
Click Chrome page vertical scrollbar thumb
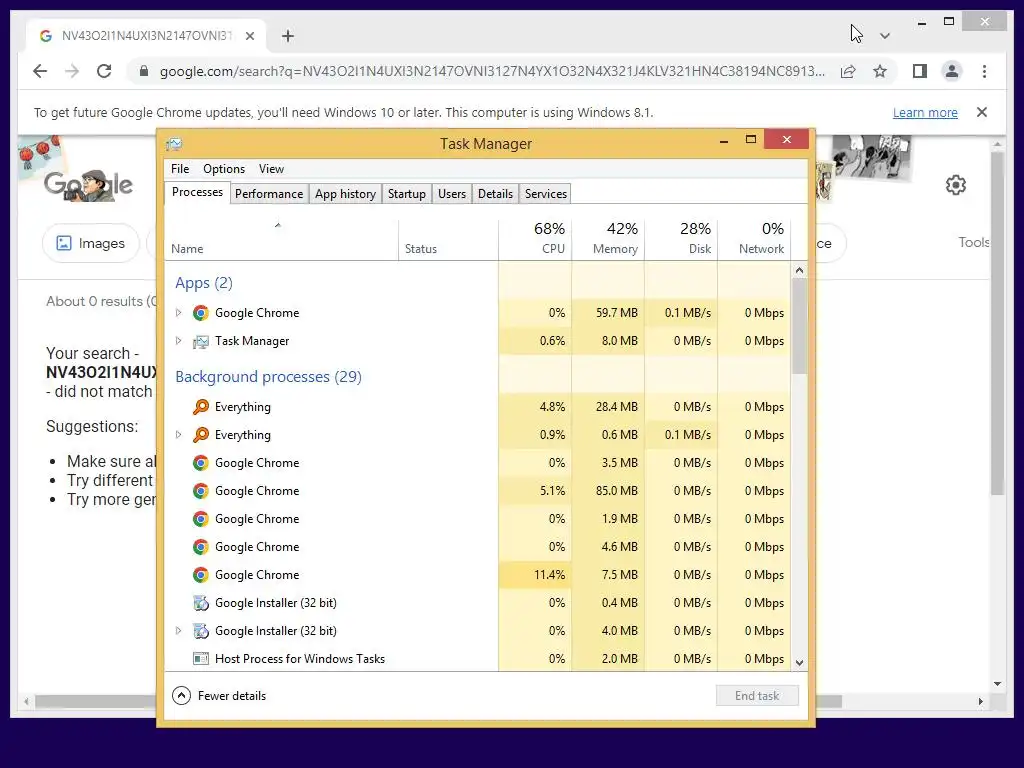pos(997,323)
